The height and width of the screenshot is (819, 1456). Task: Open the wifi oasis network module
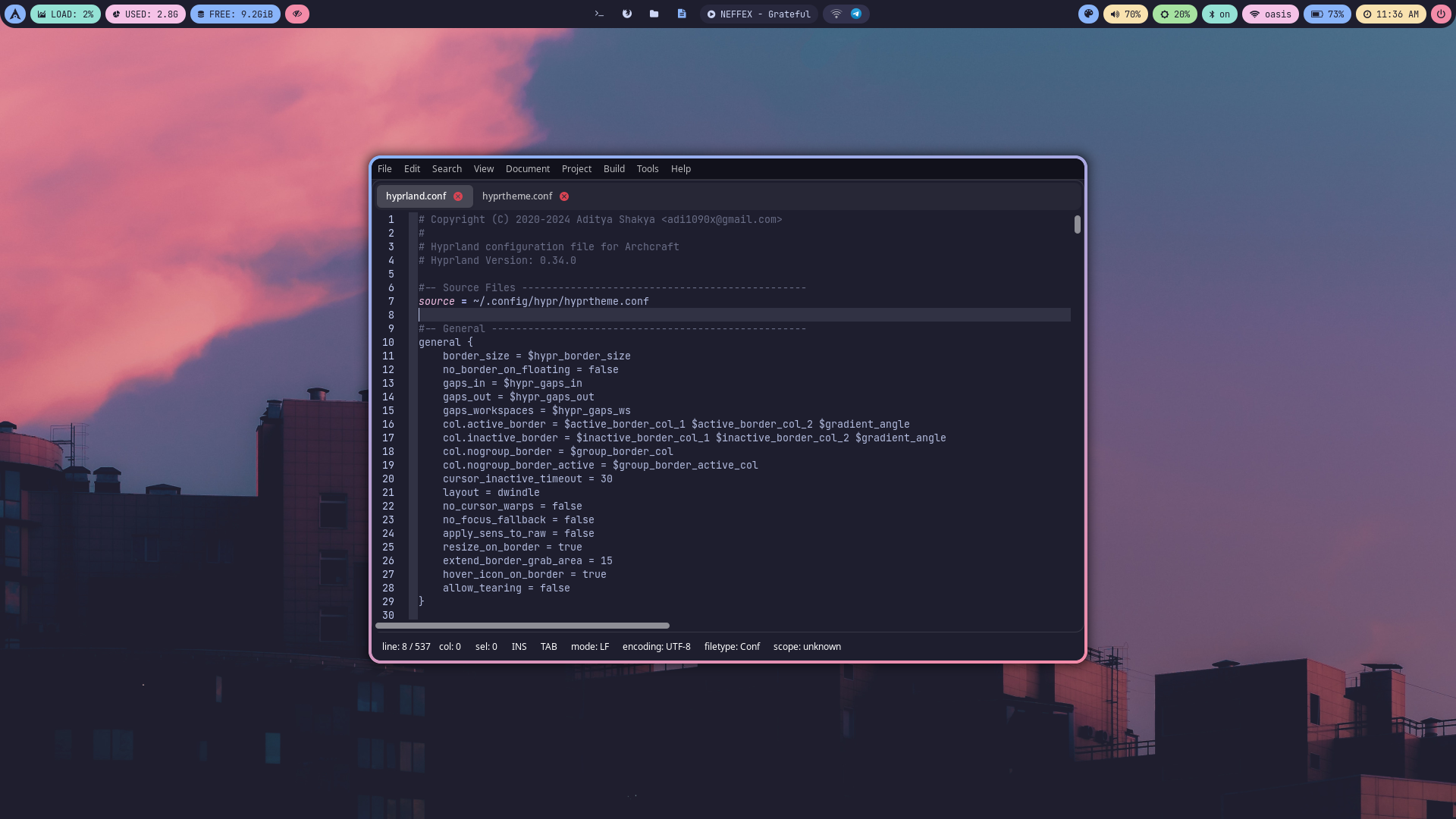pyautogui.click(x=1270, y=14)
